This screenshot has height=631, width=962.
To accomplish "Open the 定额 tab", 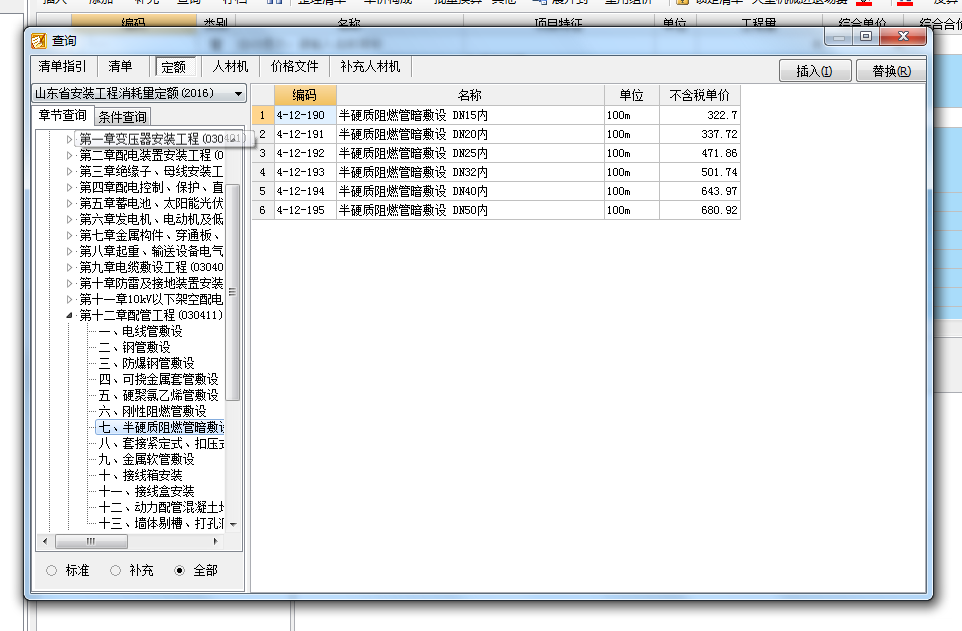I will (x=174, y=66).
